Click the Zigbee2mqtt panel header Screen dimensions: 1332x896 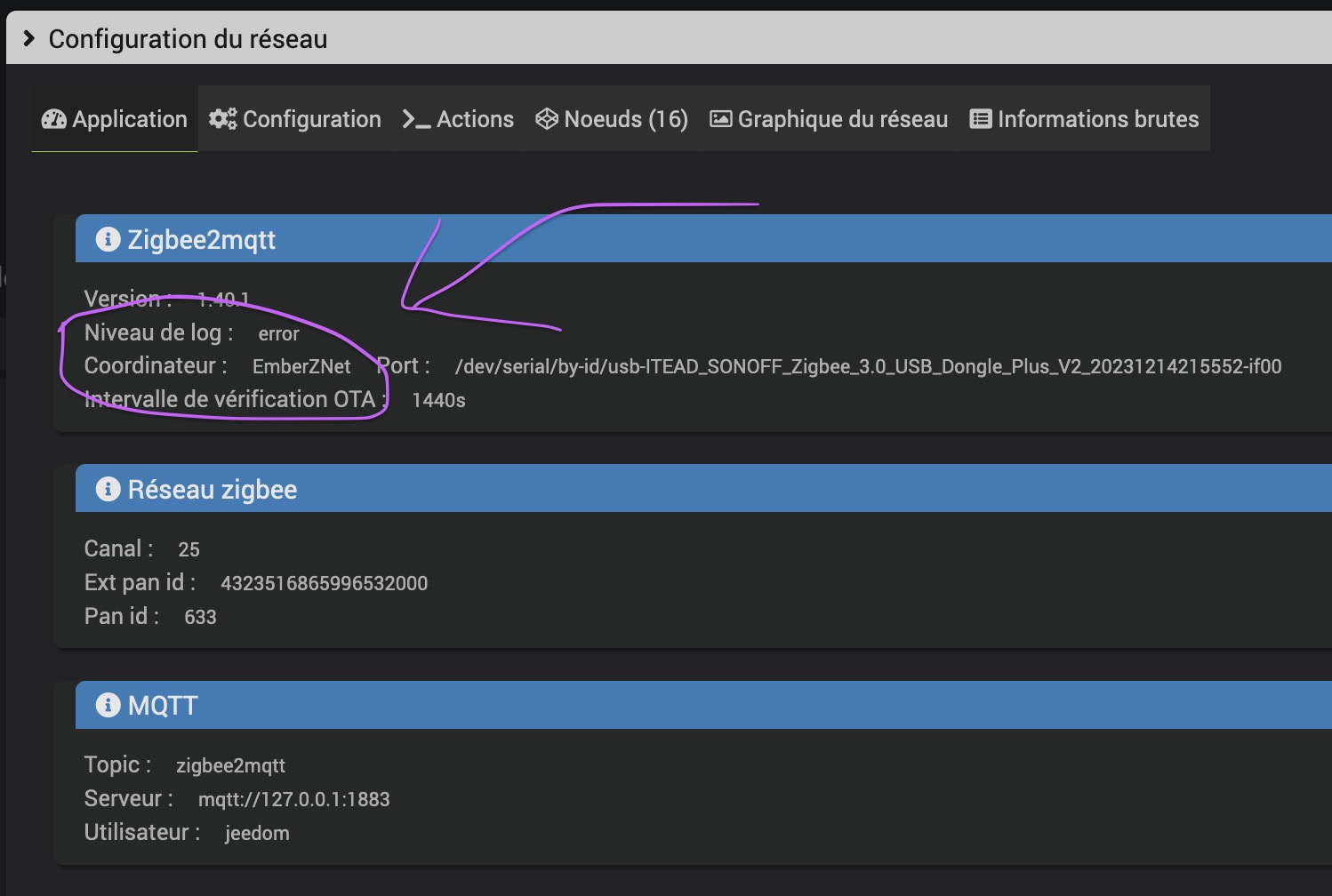pos(703,239)
